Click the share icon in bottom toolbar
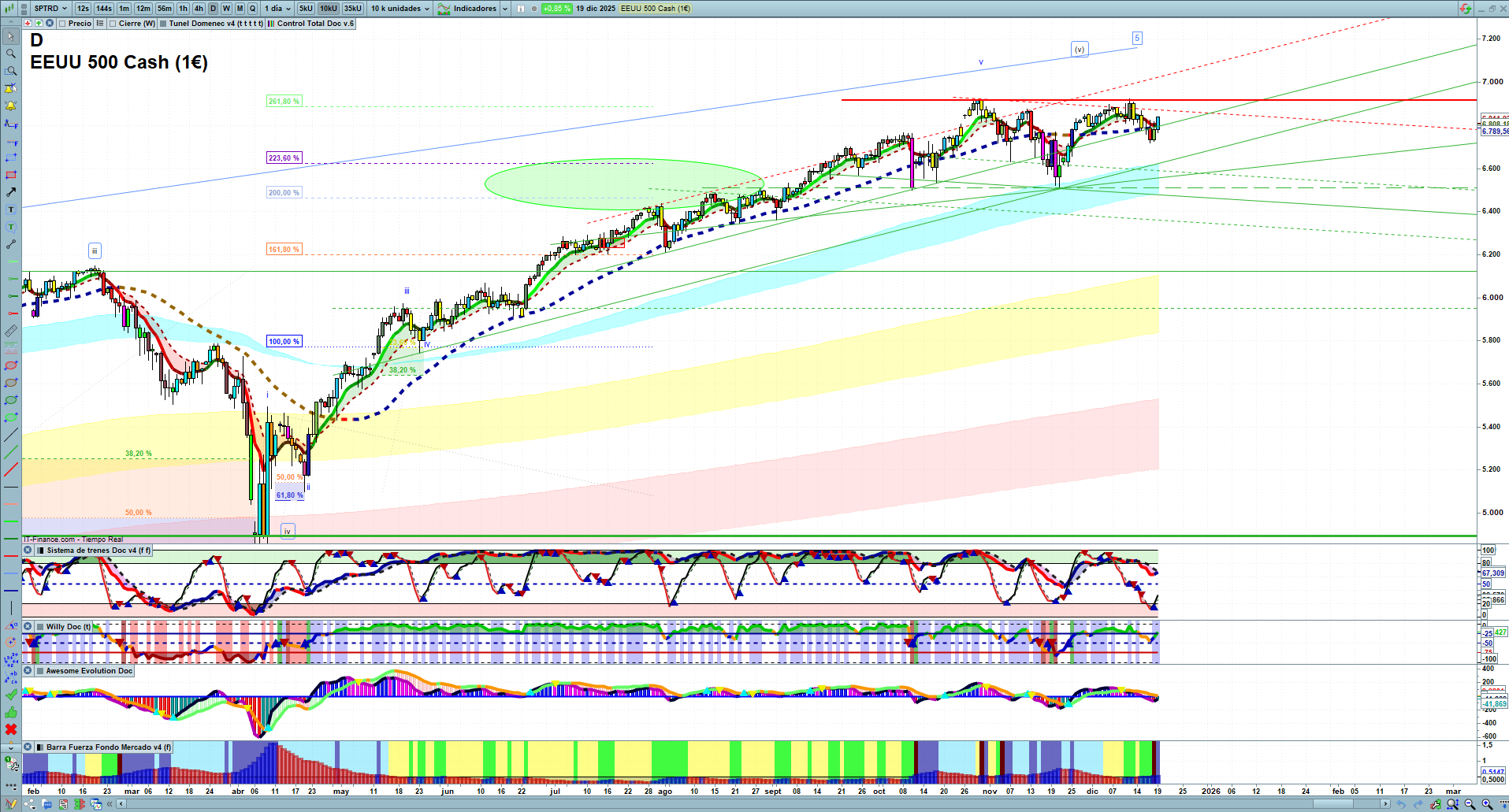 coord(30,804)
